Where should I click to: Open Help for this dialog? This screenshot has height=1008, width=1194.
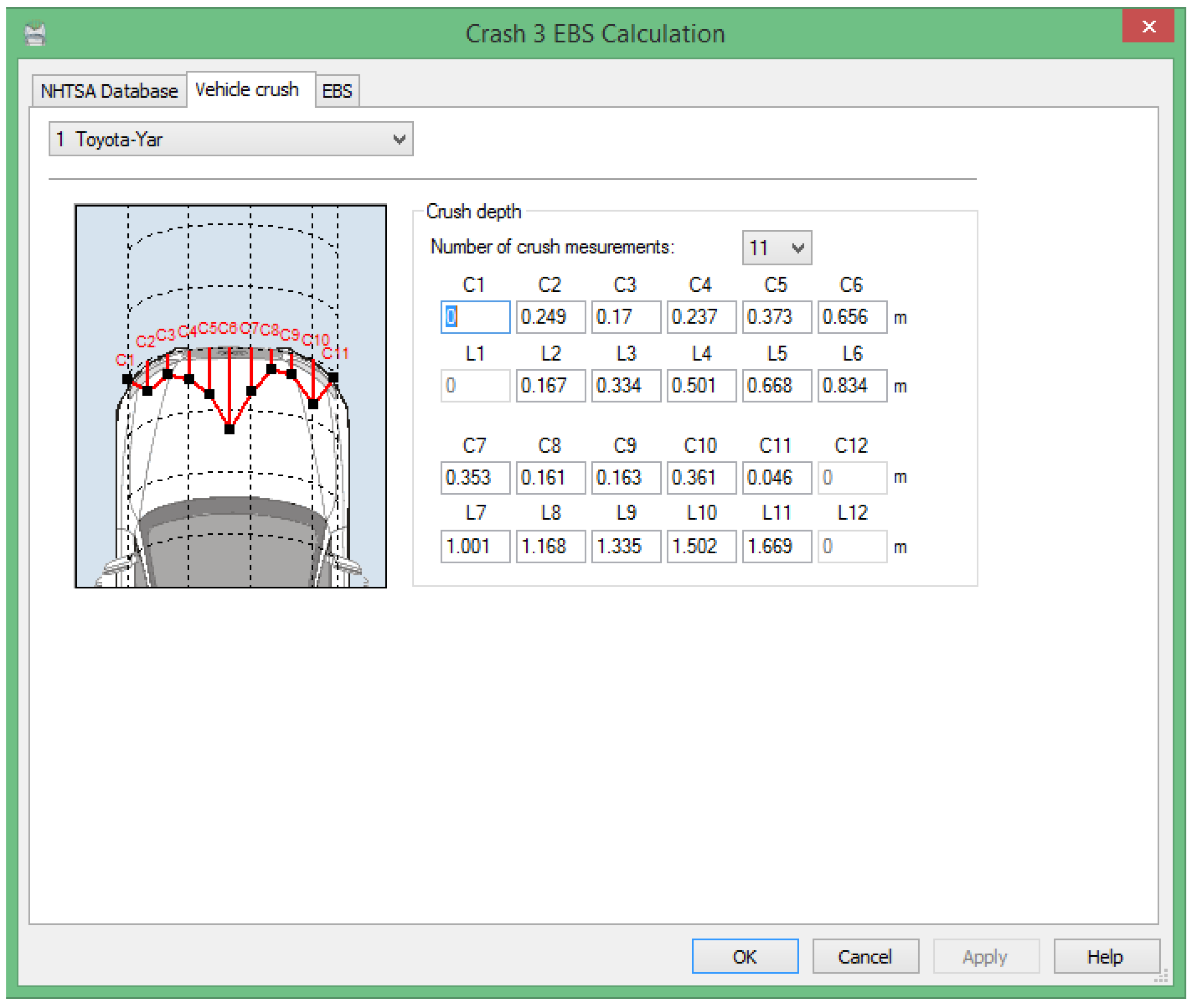coord(1106,957)
